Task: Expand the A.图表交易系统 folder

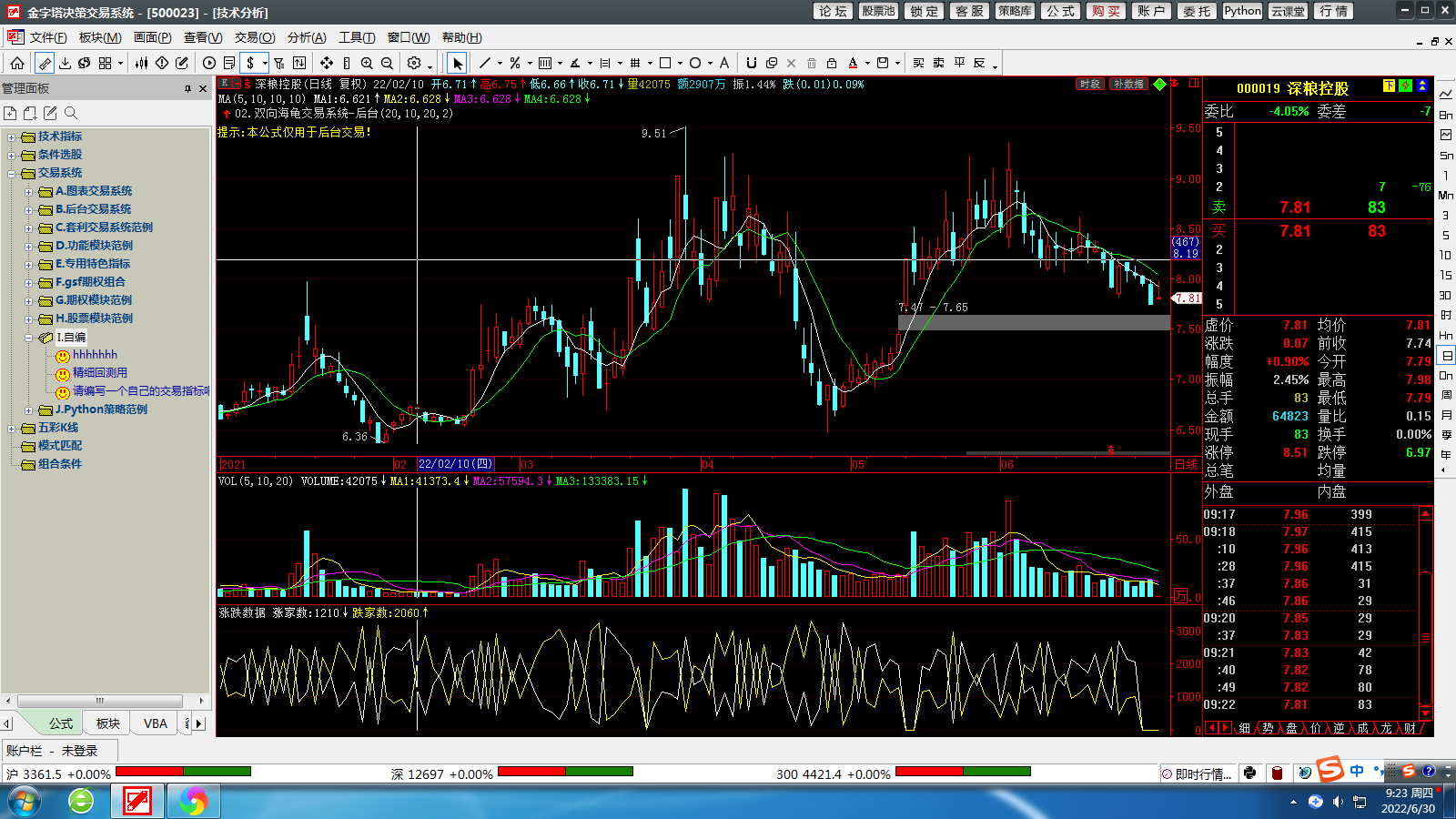Action: (x=29, y=192)
